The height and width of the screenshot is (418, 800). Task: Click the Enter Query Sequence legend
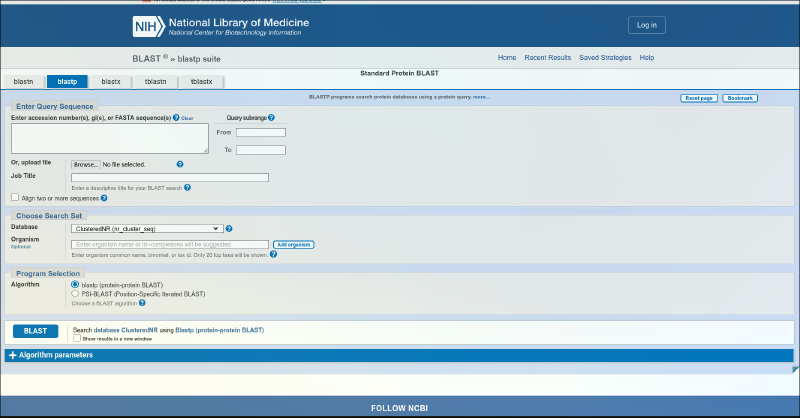point(55,106)
